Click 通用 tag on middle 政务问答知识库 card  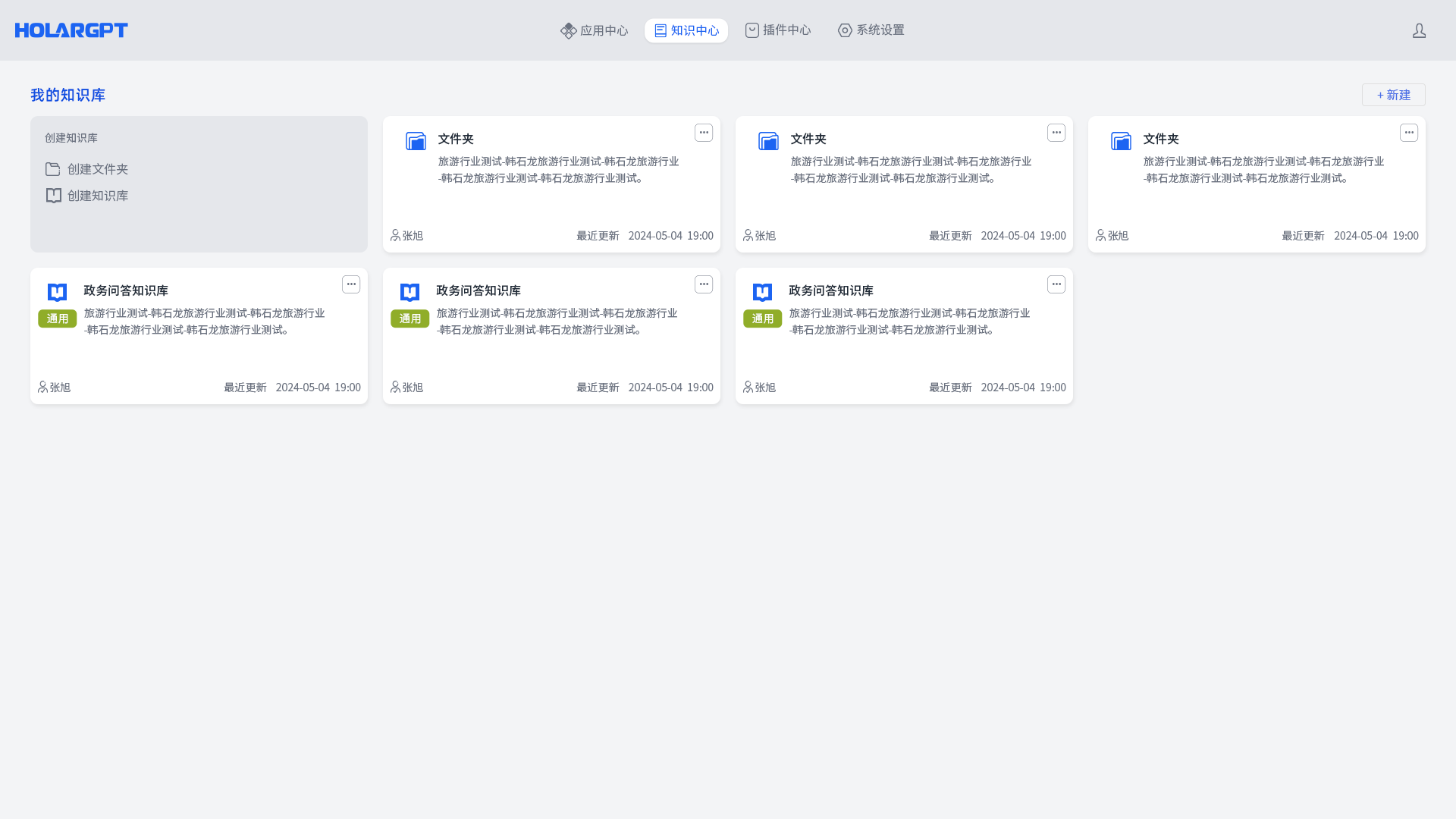click(410, 318)
